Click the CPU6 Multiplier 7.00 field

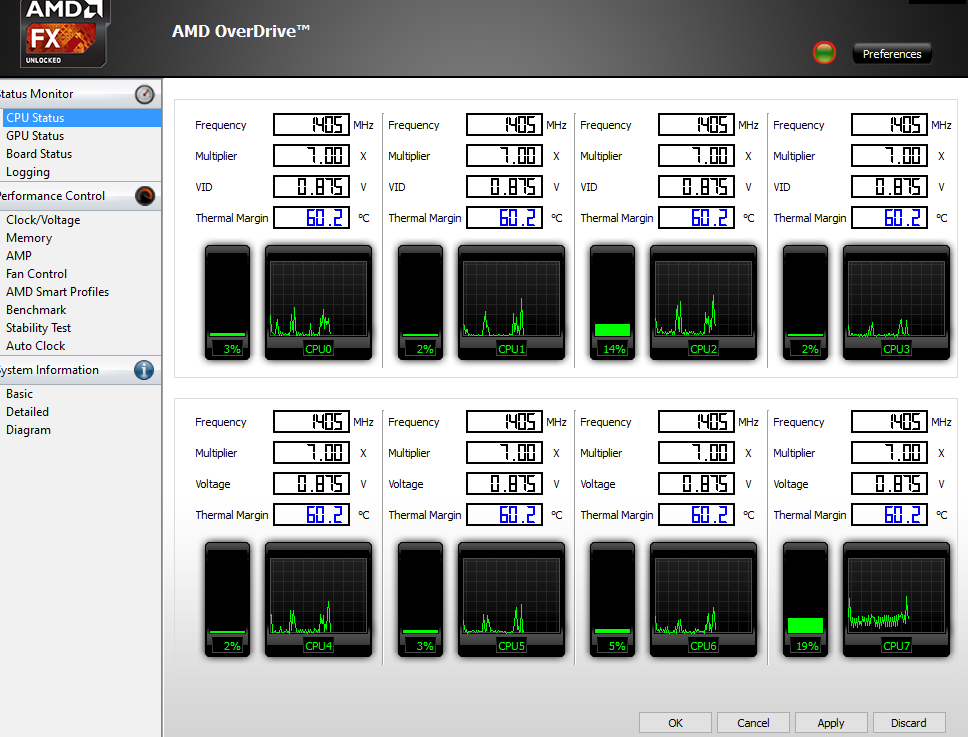tap(696, 452)
